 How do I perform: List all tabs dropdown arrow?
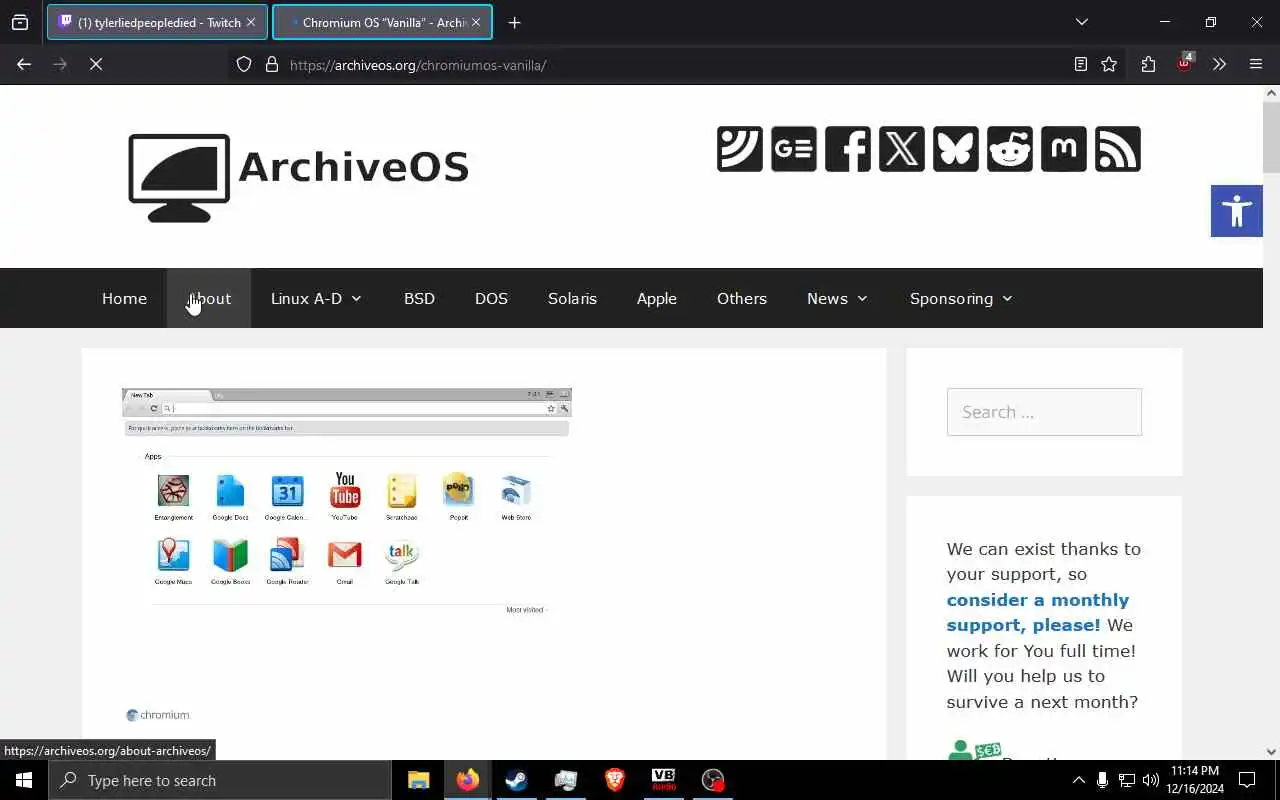[x=1082, y=22]
